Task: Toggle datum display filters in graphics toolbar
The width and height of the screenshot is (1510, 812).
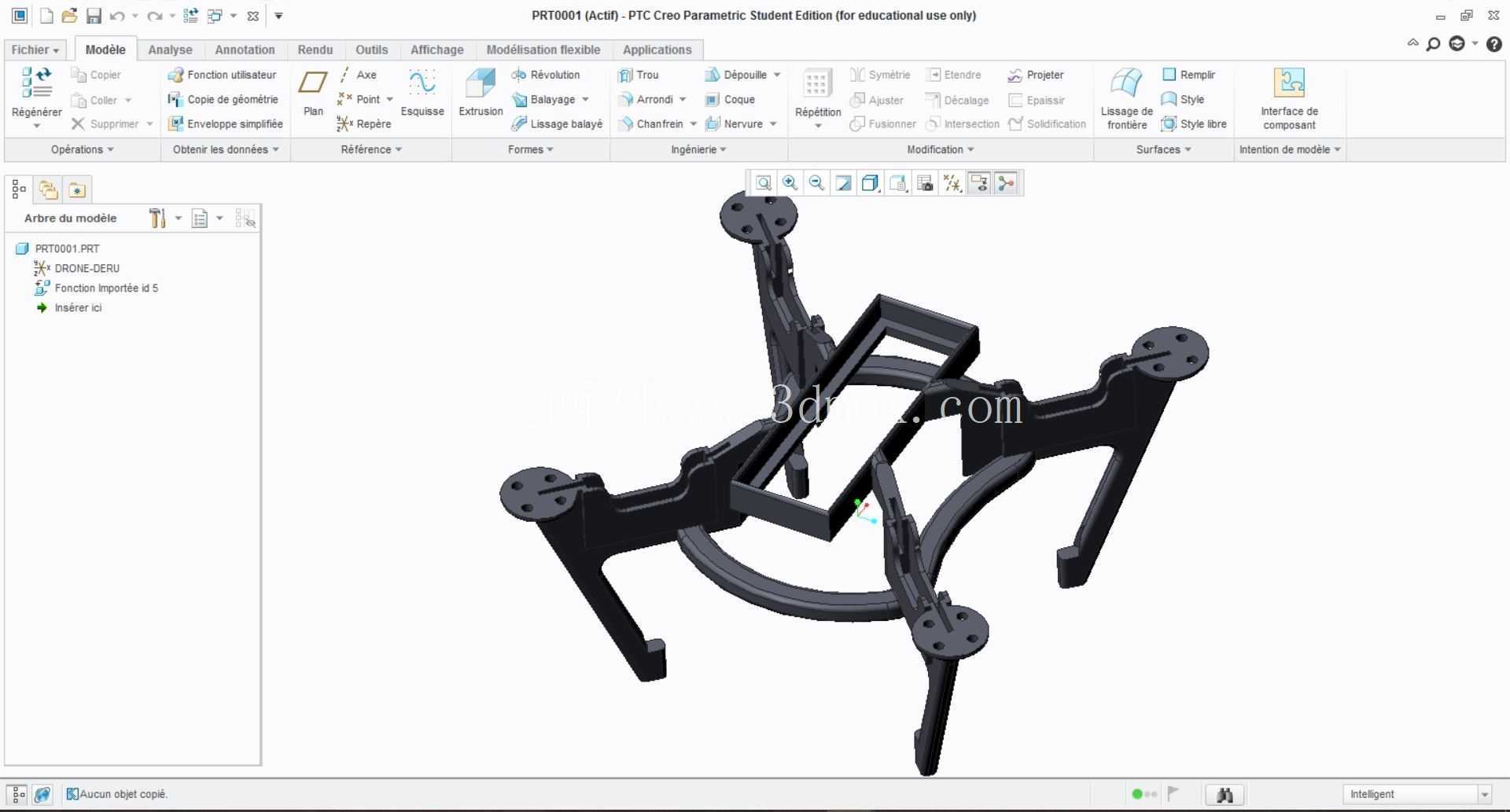Action: pos(952,183)
